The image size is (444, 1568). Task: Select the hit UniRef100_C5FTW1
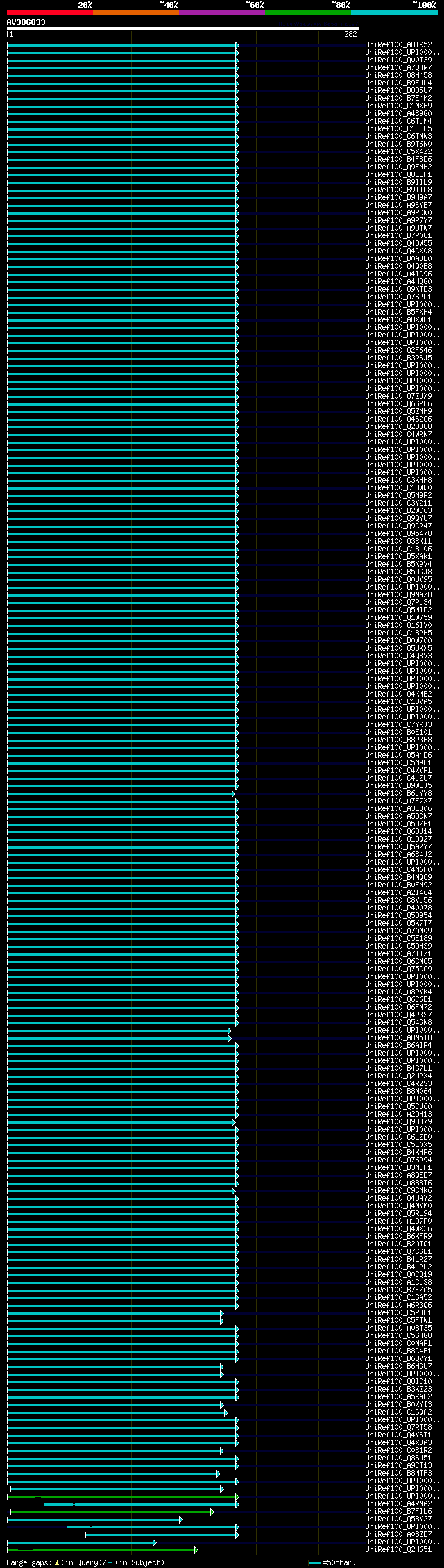pyautogui.click(x=398, y=1321)
